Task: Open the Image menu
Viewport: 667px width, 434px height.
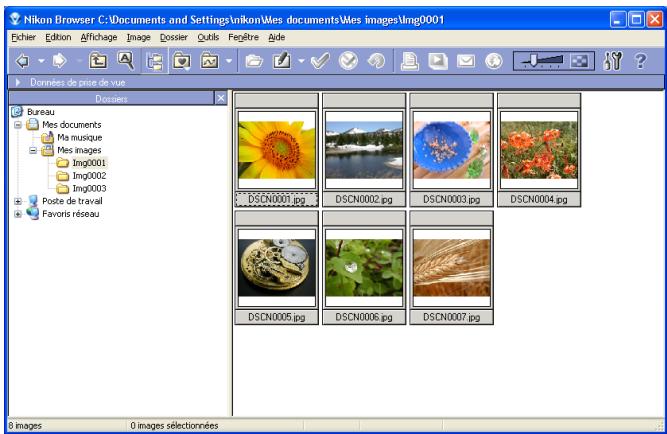Action: (x=139, y=37)
